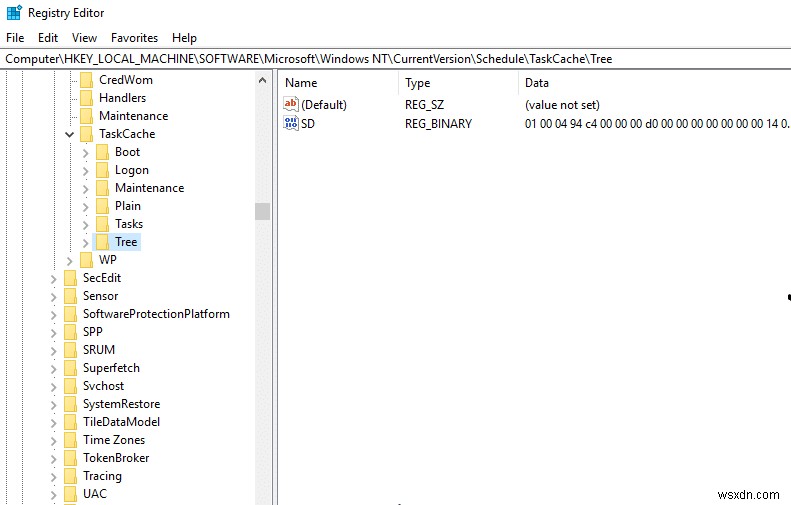The width and height of the screenshot is (791, 505).
Task: Click the WP folder icon
Action: (87, 260)
